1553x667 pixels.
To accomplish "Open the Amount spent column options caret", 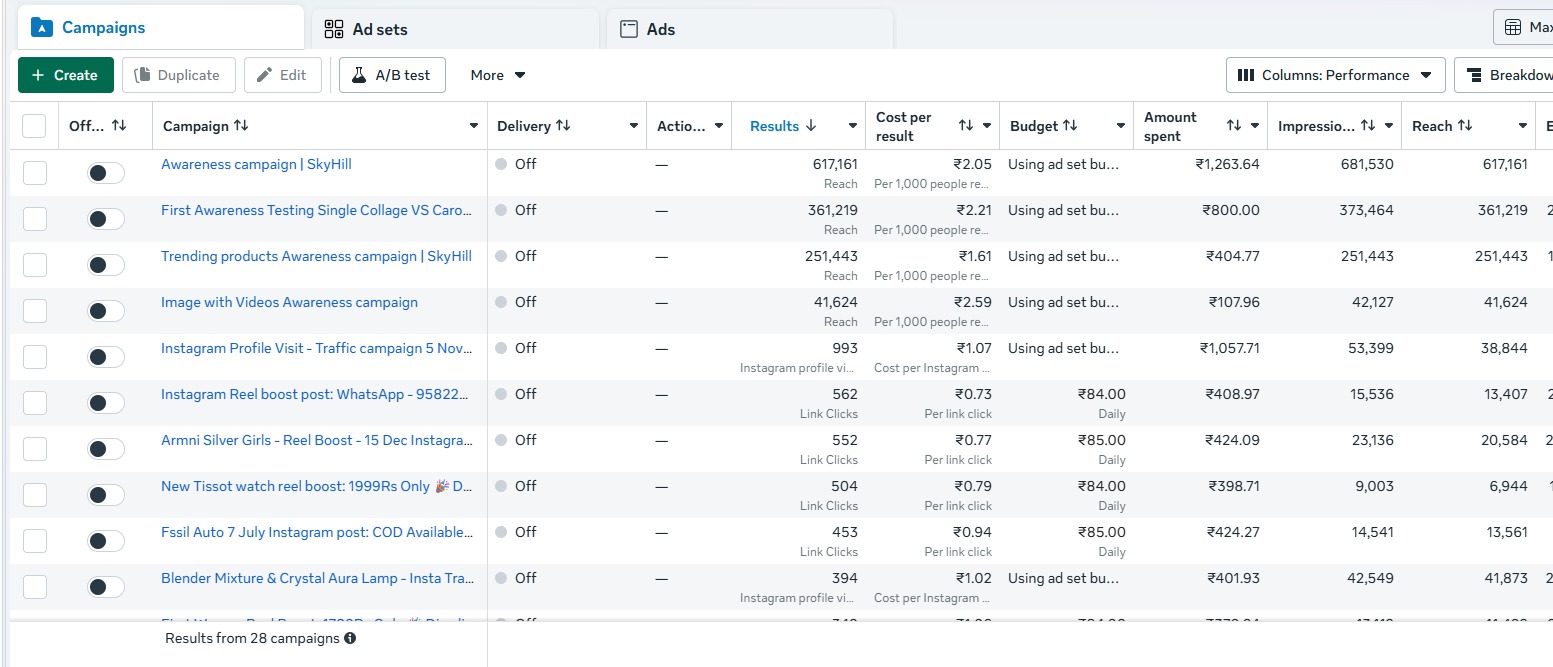I will click(x=1255, y=126).
